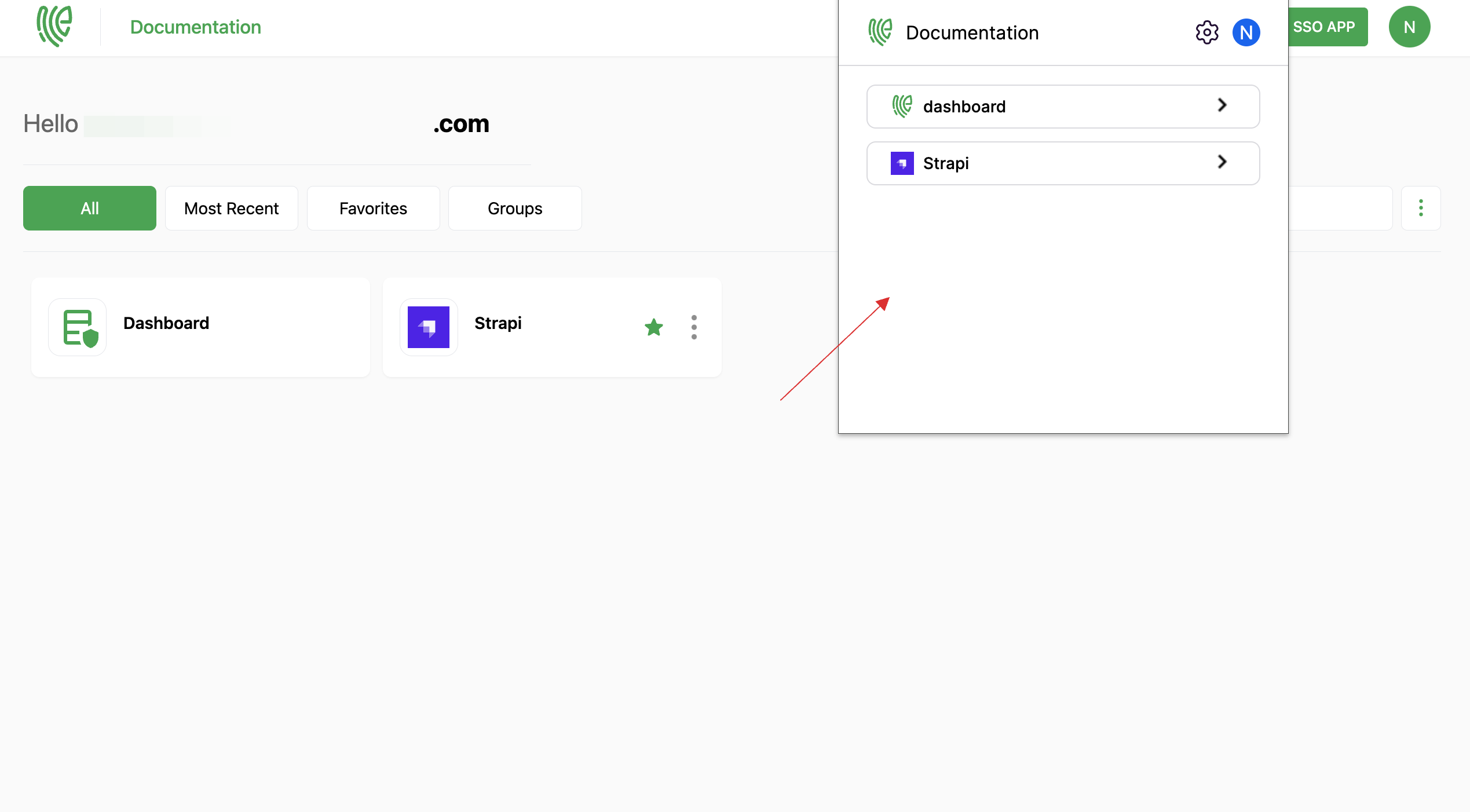Click the green fingerprint logo in header
The height and width of the screenshot is (812, 1470).
tap(54, 27)
